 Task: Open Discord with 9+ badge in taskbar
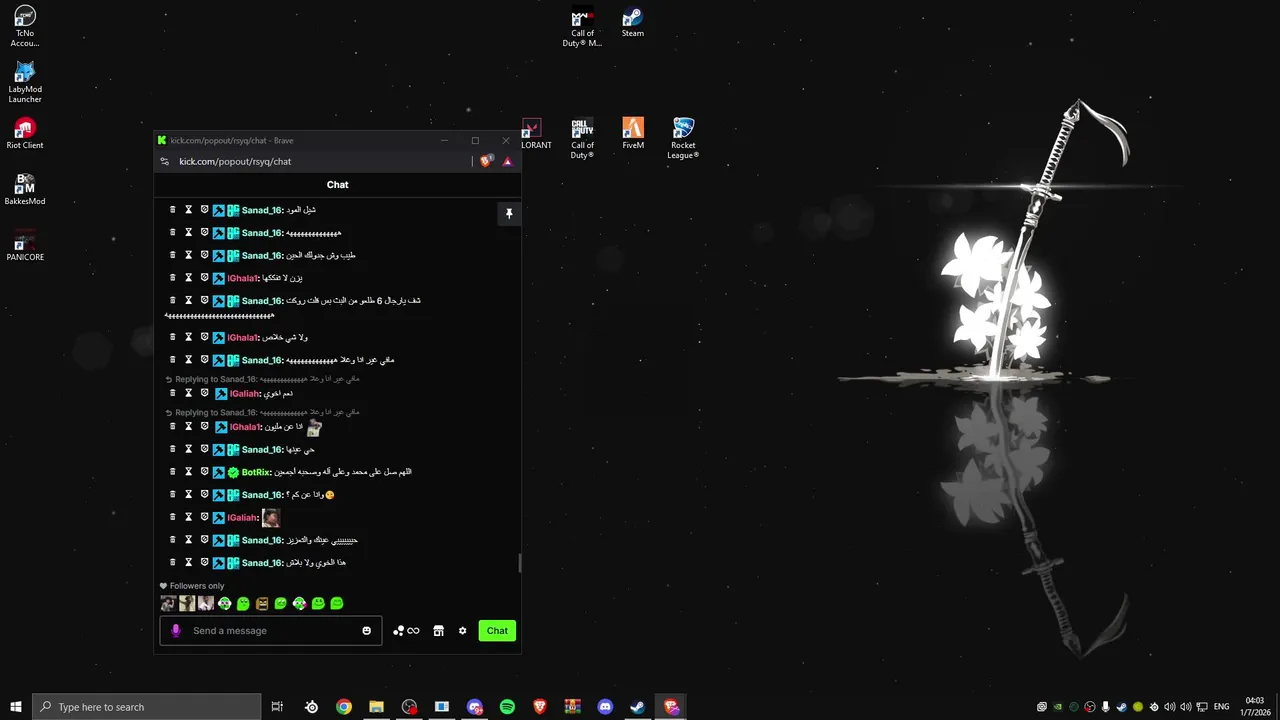tap(475, 707)
